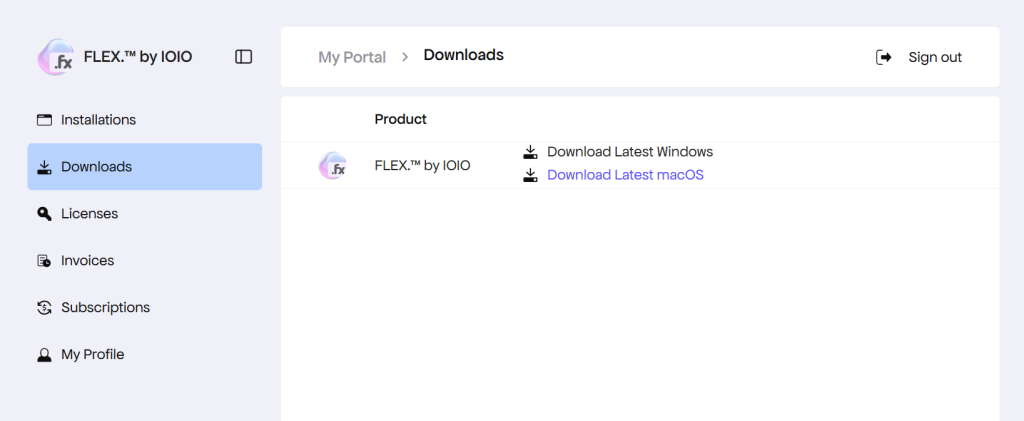1024x421 pixels.
Task: Click the Subscriptions recurring-payment icon
Action: pyautogui.click(x=44, y=308)
